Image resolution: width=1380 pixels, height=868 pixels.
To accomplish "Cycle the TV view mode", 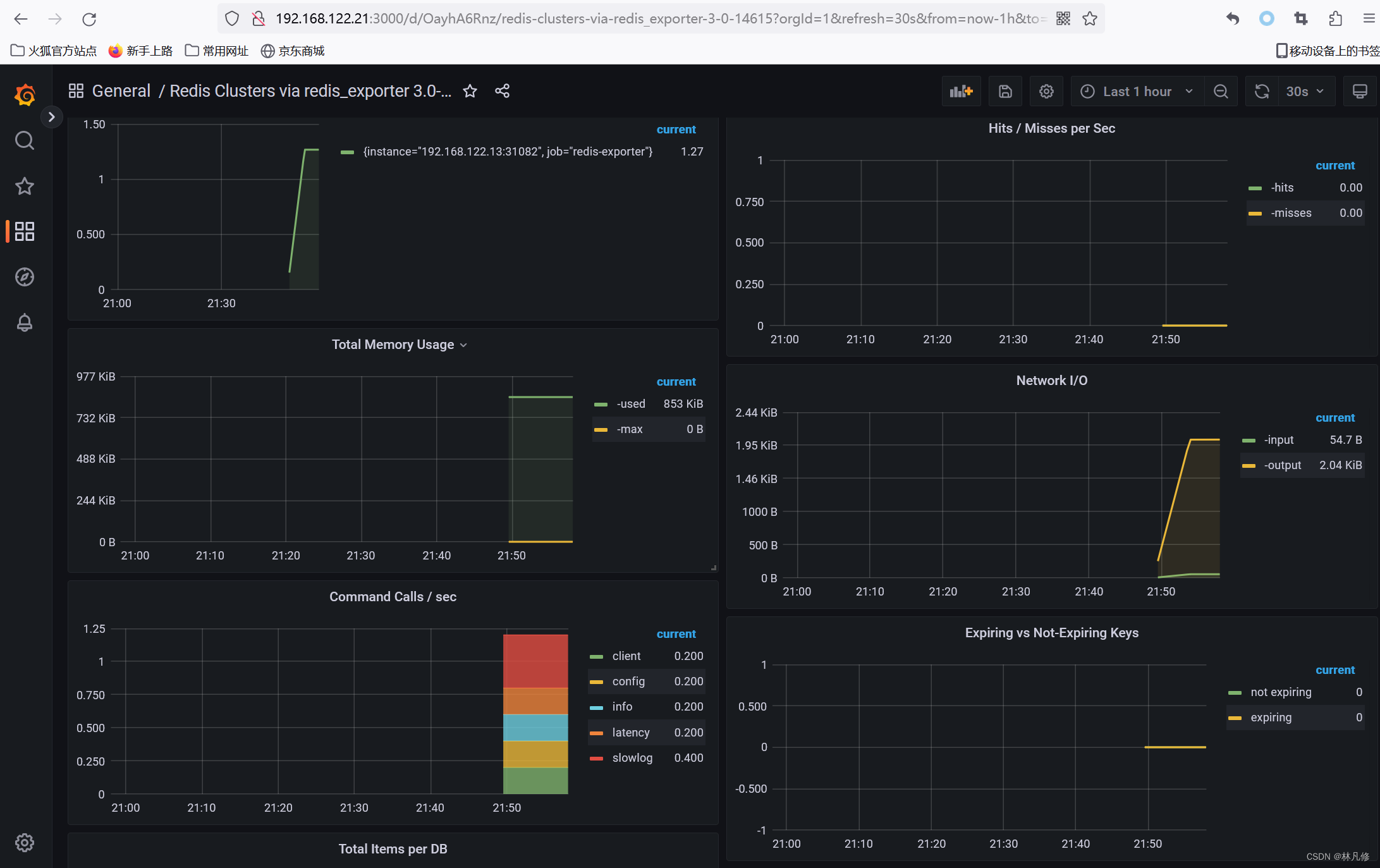I will tap(1360, 92).
